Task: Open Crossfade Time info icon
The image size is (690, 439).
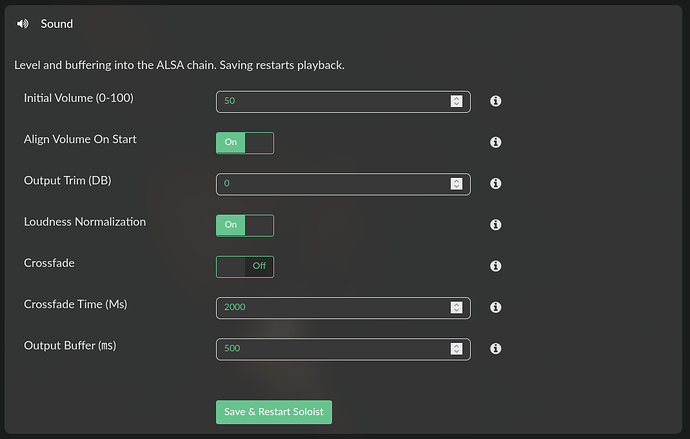Action: (495, 307)
